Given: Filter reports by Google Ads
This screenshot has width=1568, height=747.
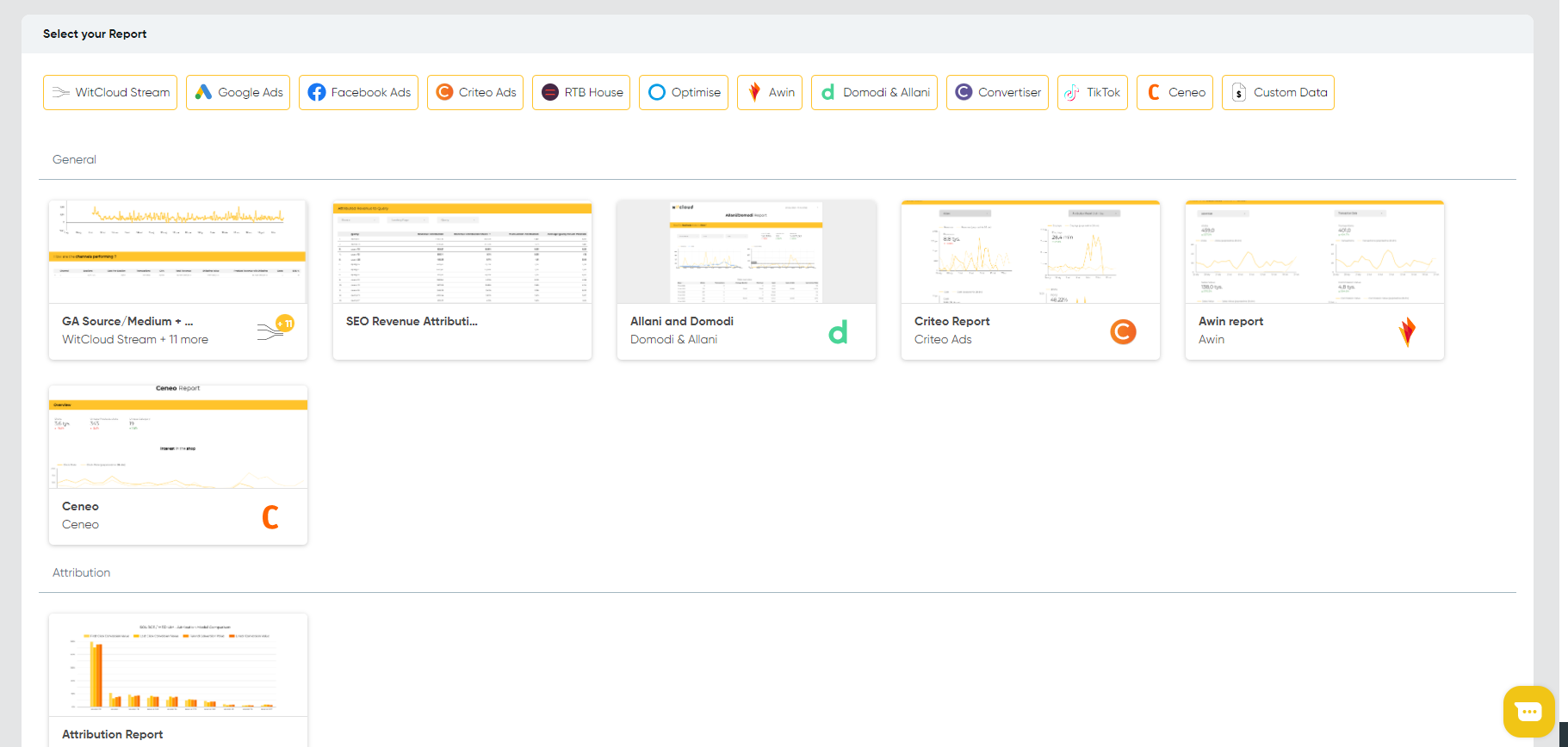Looking at the screenshot, I should [x=238, y=92].
